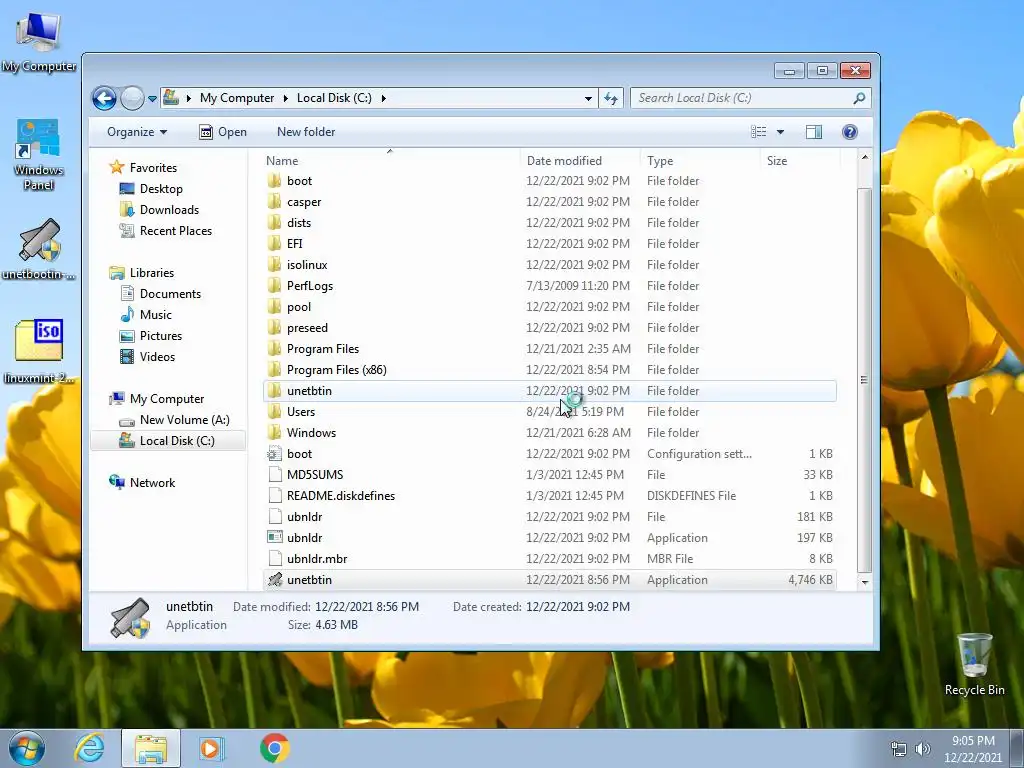Select the unetbtin folder row
The image size is (1024, 768).
549,391
